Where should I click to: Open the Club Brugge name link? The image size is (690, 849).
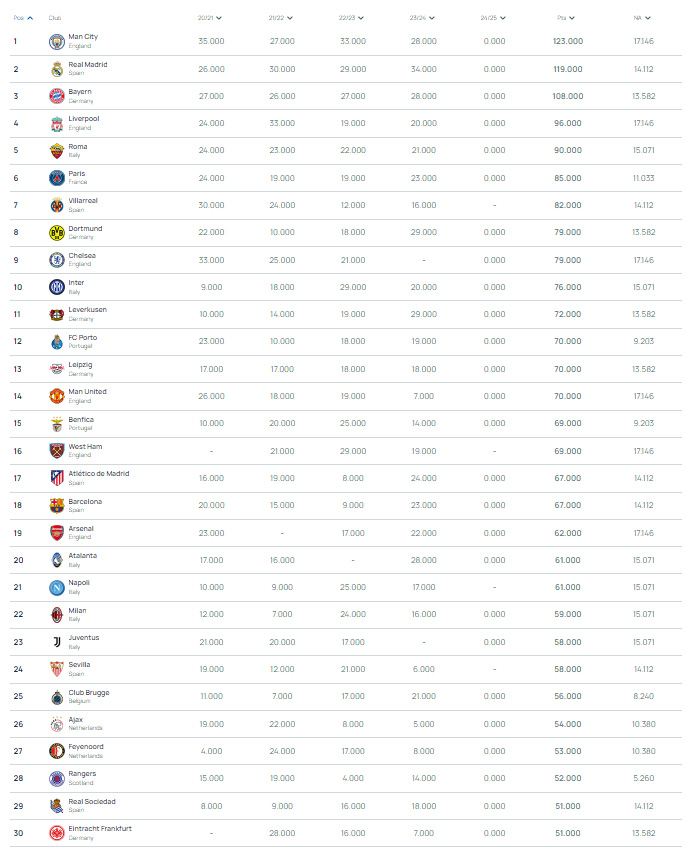coord(88,692)
